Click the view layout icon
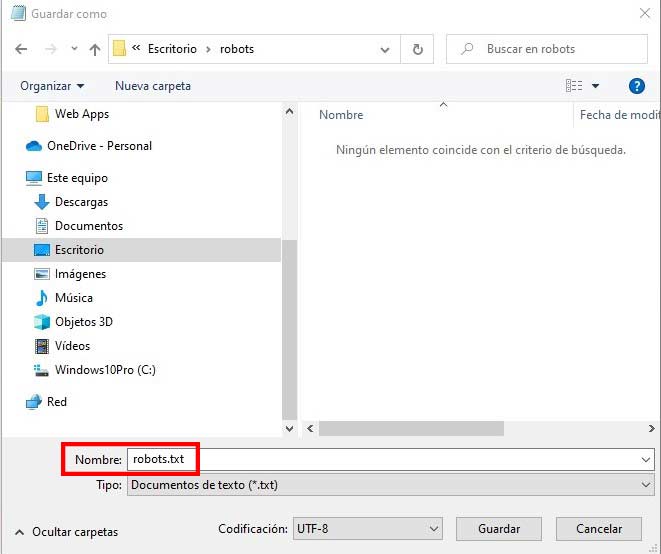 574,86
